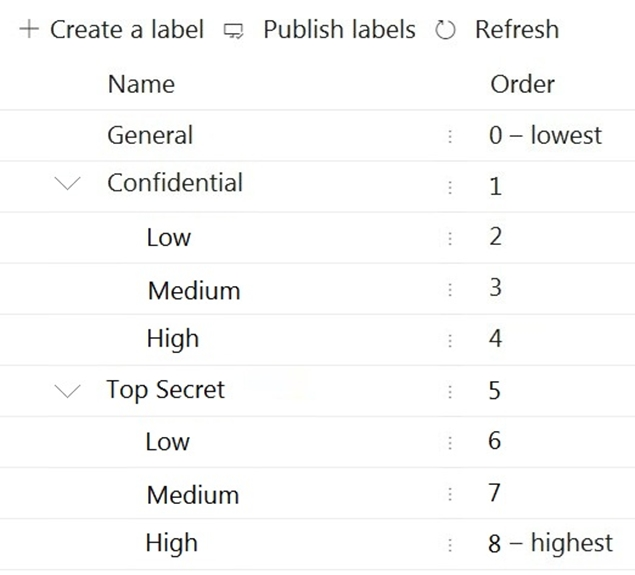Click the plus icon to create a label
The height and width of the screenshot is (575, 635).
click(x=29, y=30)
